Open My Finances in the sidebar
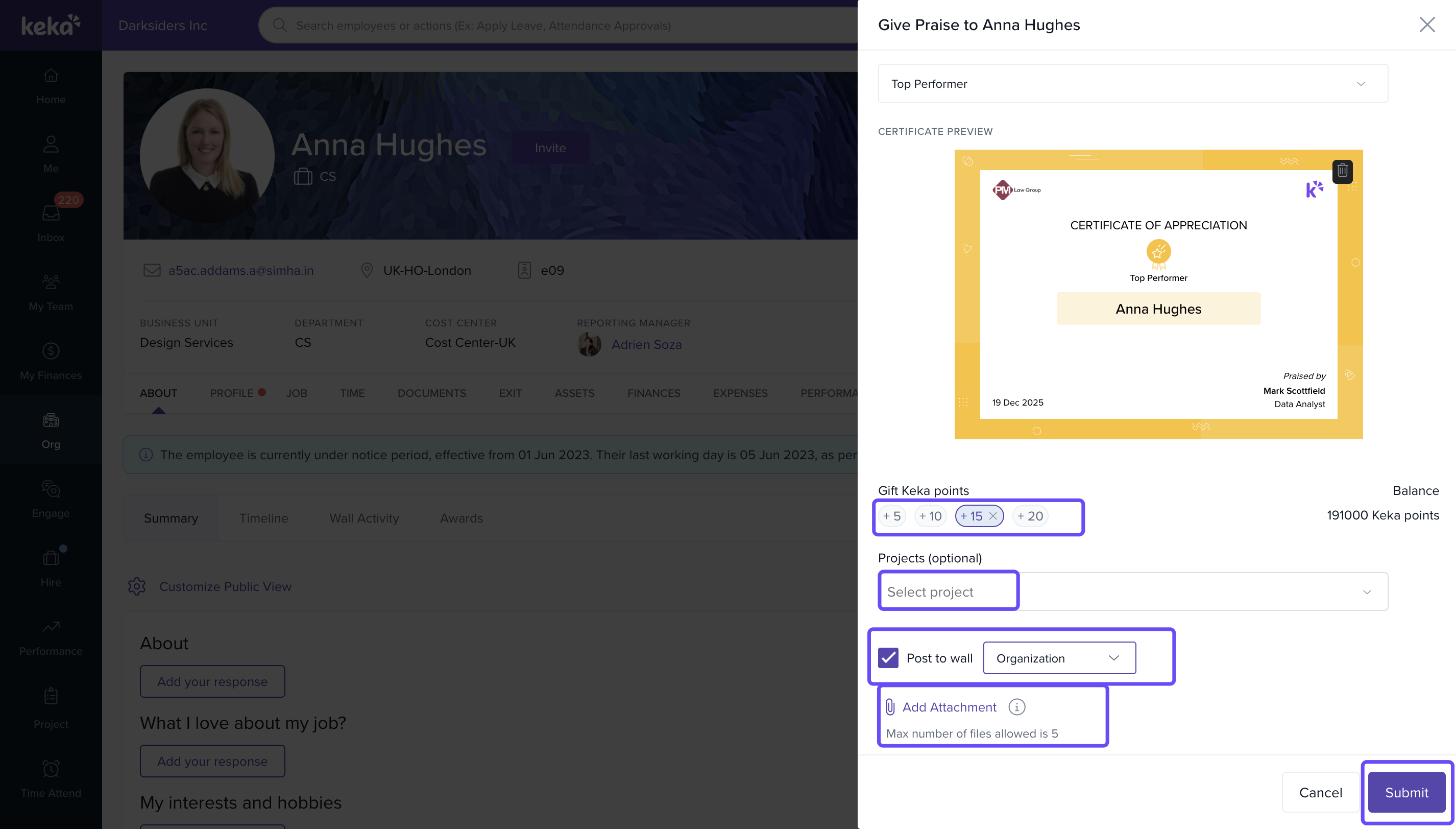1456x829 pixels. 51,361
